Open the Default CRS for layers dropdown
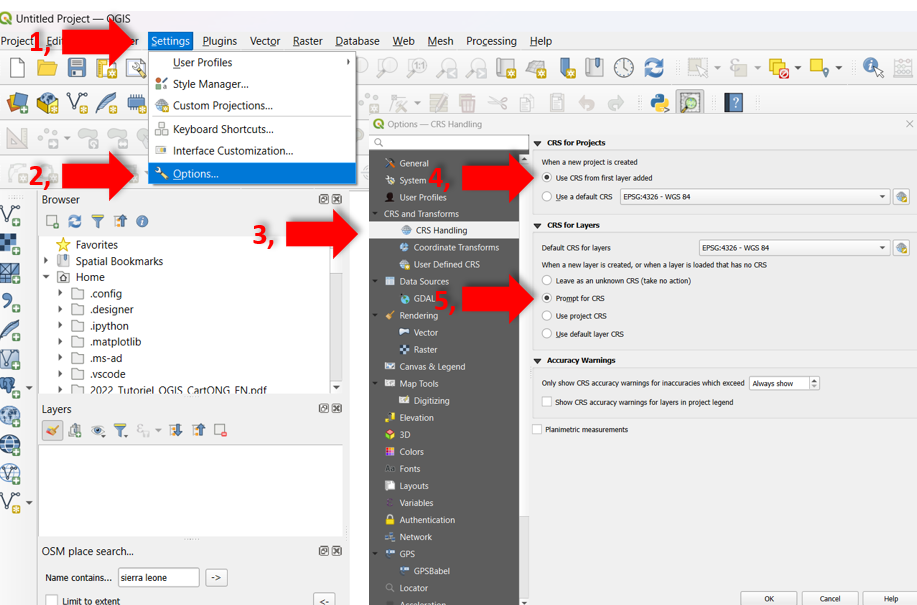The width and height of the screenshot is (917, 605). [794, 248]
